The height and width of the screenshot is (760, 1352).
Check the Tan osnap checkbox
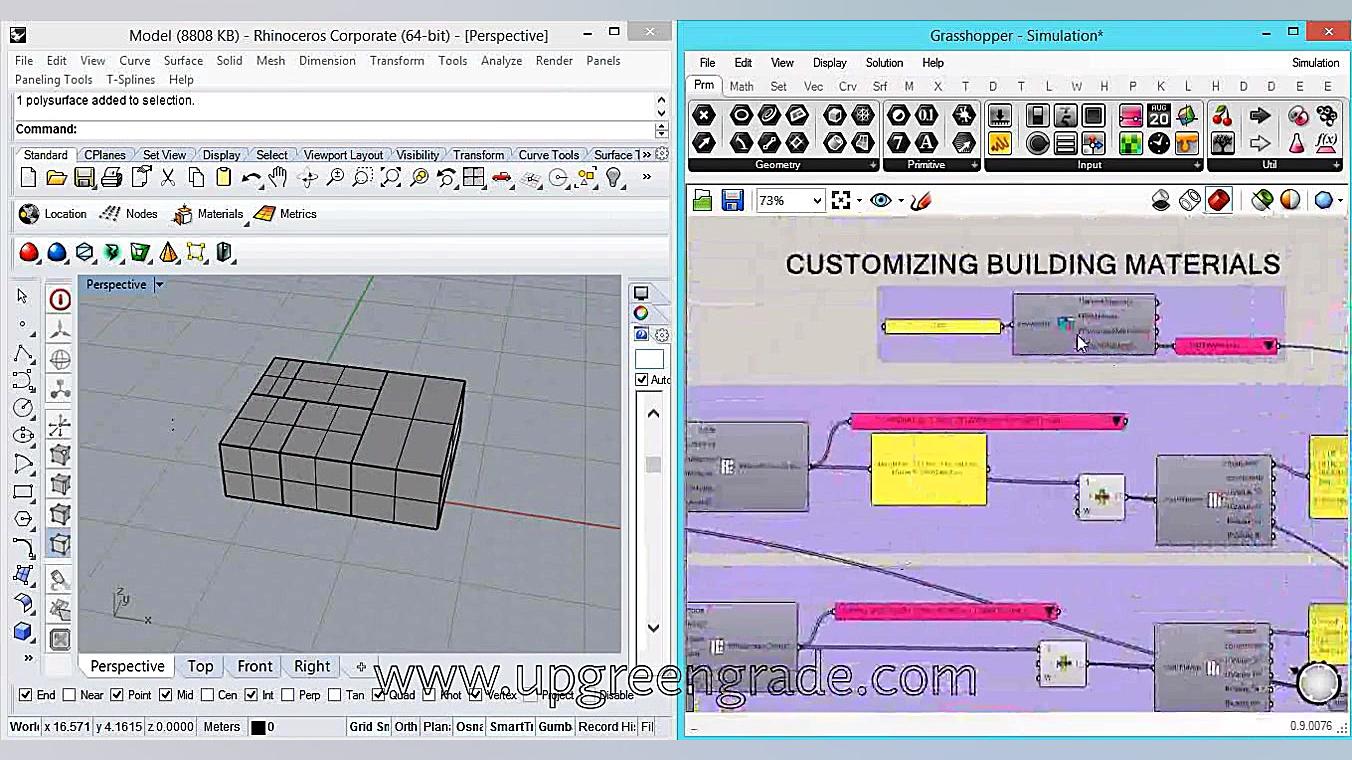[335, 695]
